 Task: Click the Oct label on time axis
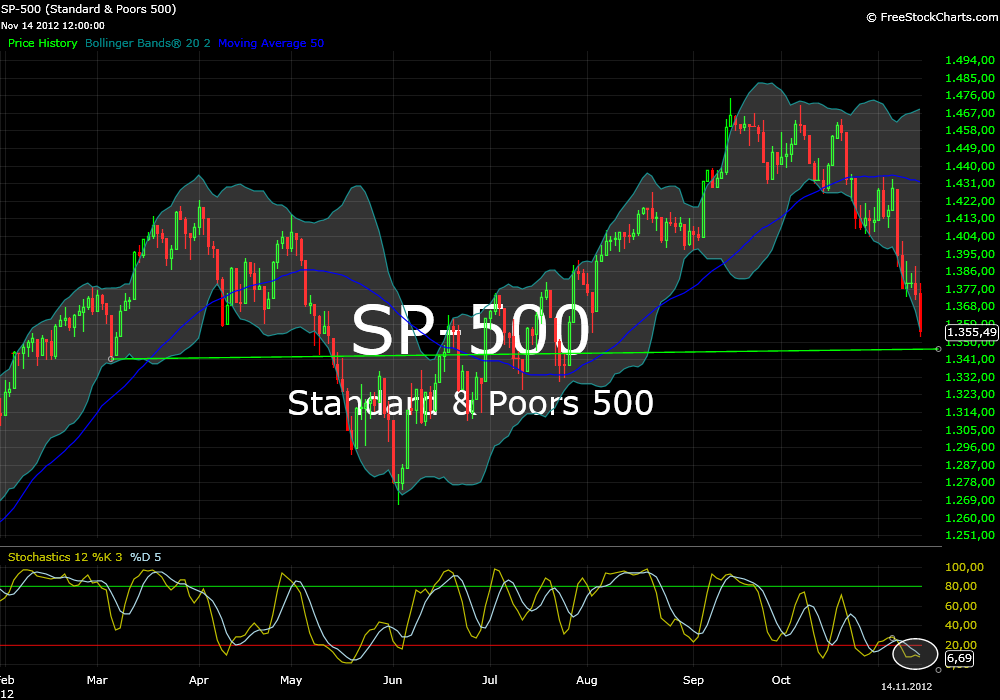click(x=781, y=680)
